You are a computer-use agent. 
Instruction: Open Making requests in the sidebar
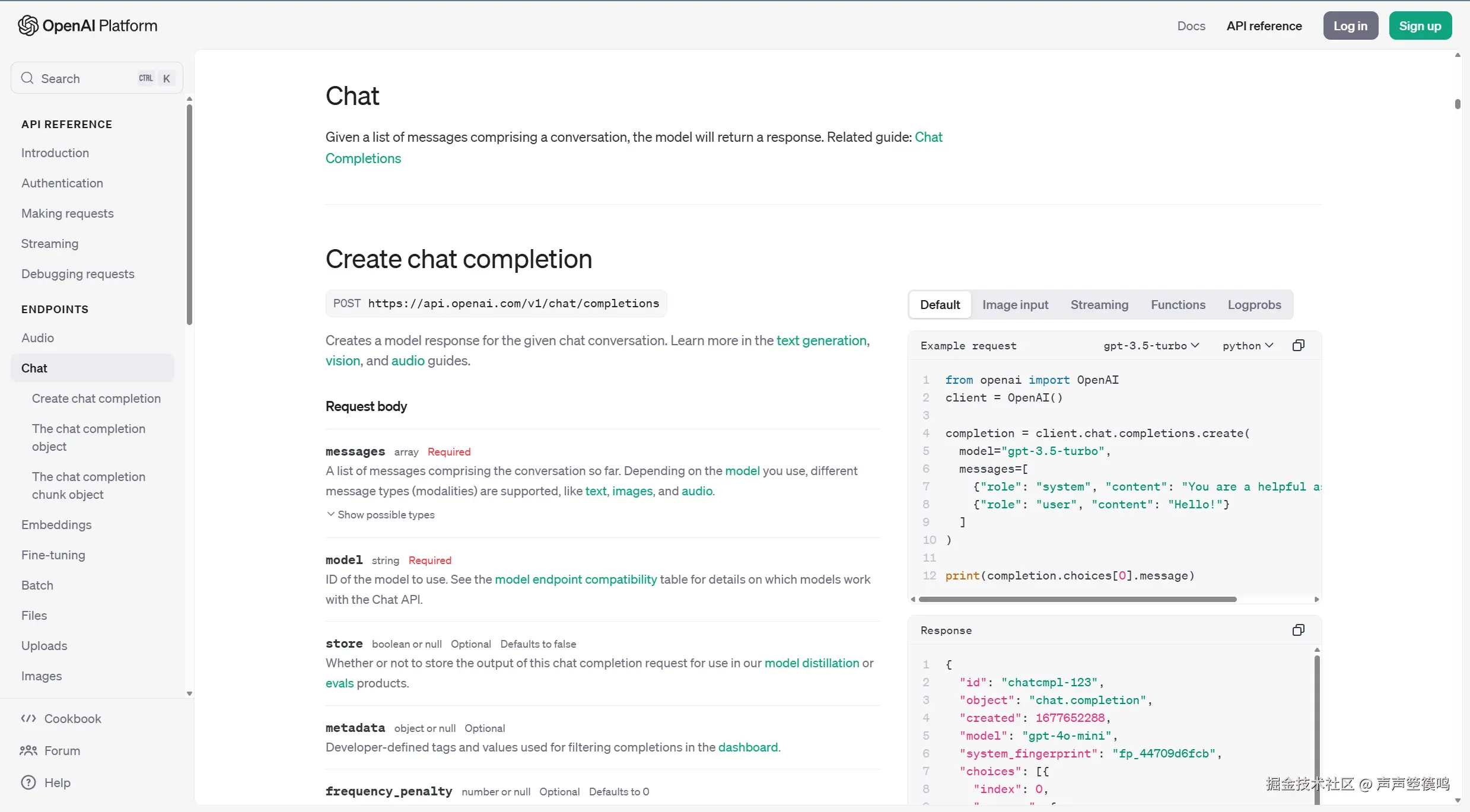(68, 214)
